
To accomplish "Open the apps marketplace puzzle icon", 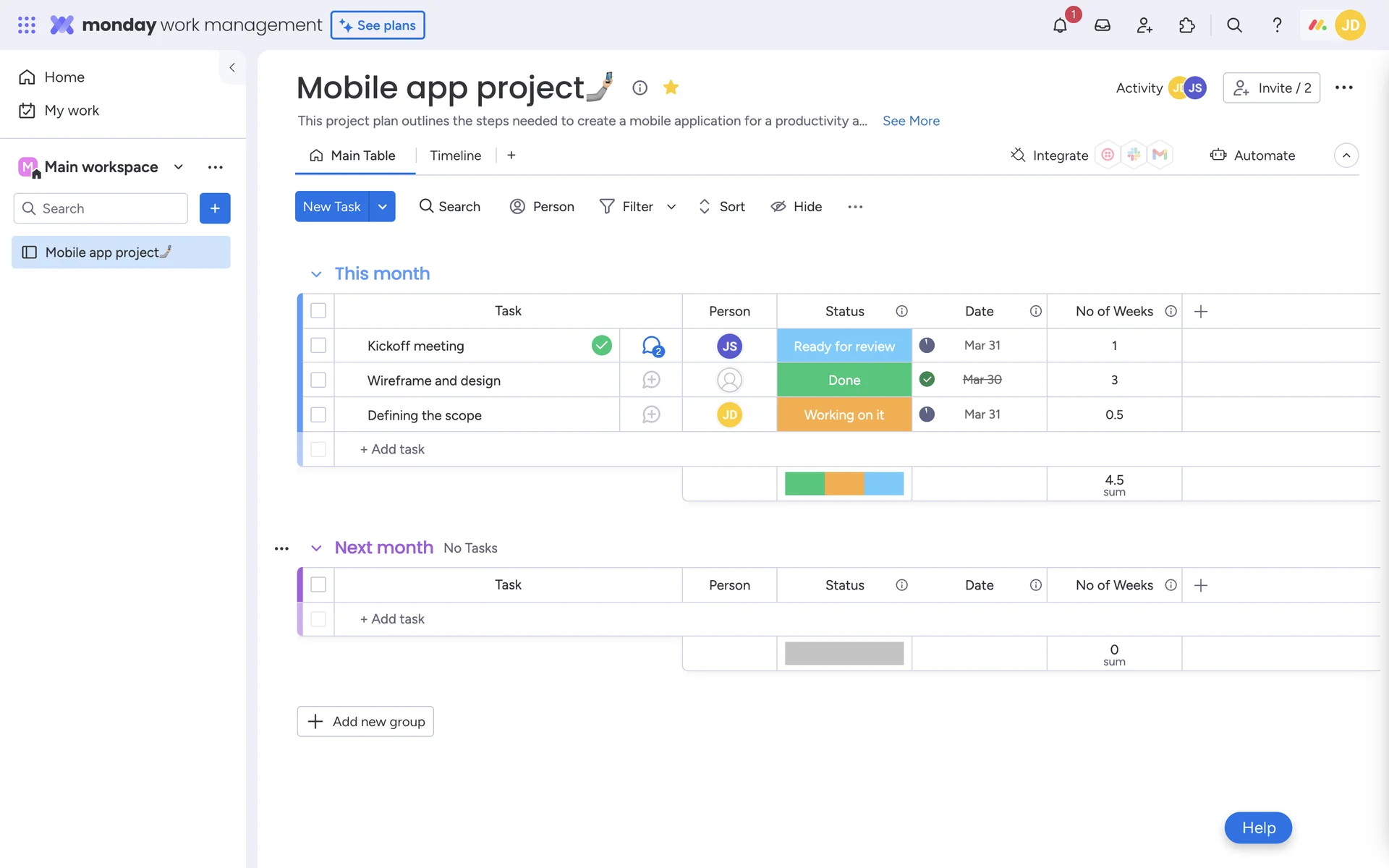I will (1186, 25).
